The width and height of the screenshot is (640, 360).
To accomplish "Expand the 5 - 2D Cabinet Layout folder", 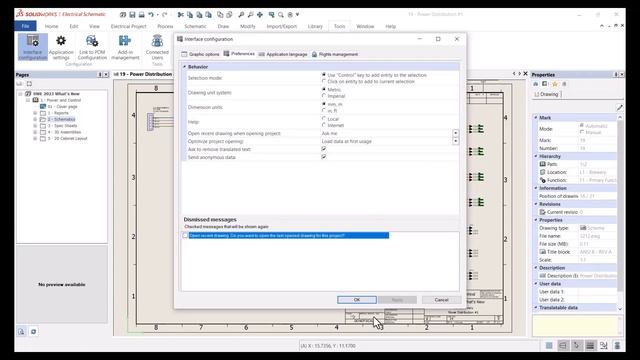I will (x=36, y=138).
